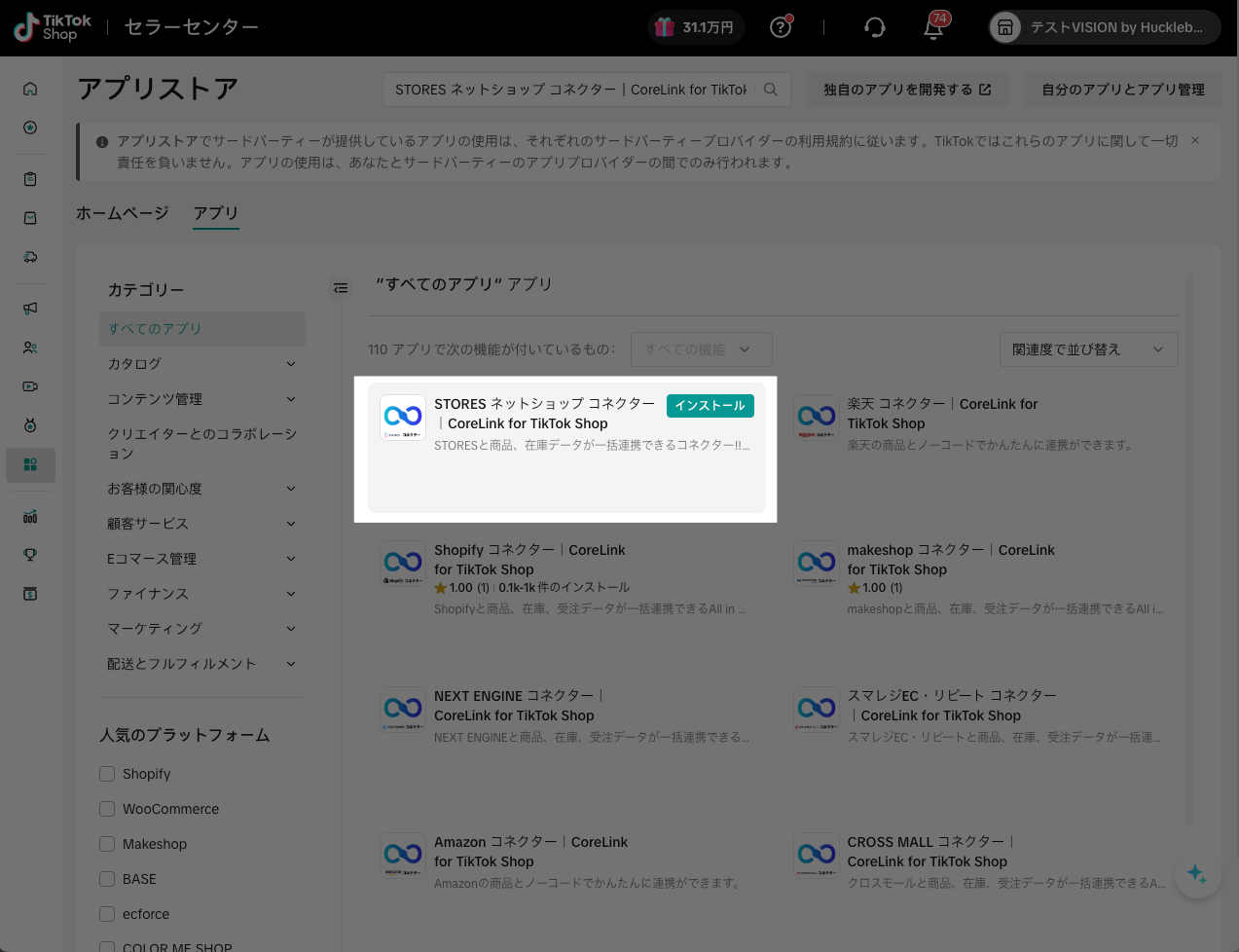Click the star badge icon in sidebar
This screenshot has height=952, width=1239.
point(30,128)
